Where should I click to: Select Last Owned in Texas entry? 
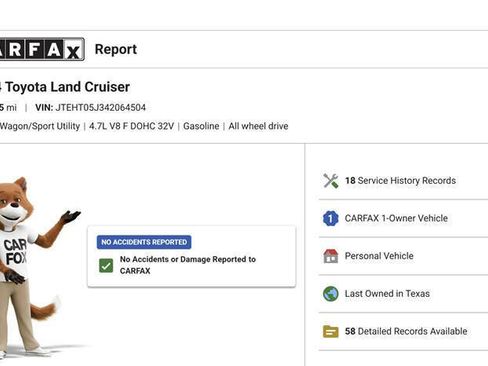[x=403, y=294]
